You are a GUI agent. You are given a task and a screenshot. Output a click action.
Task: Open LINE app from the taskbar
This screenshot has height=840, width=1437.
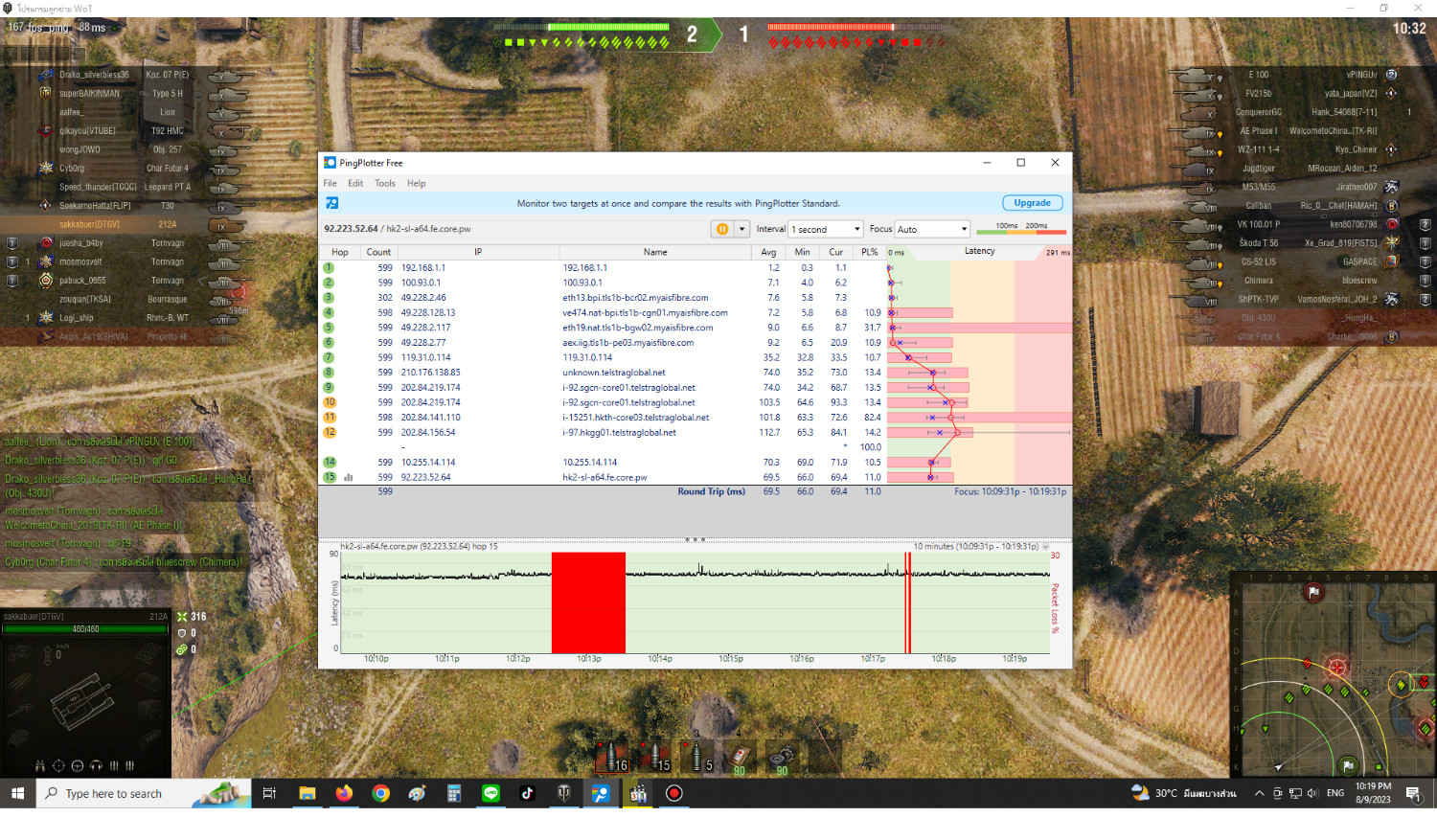(490, 793)
